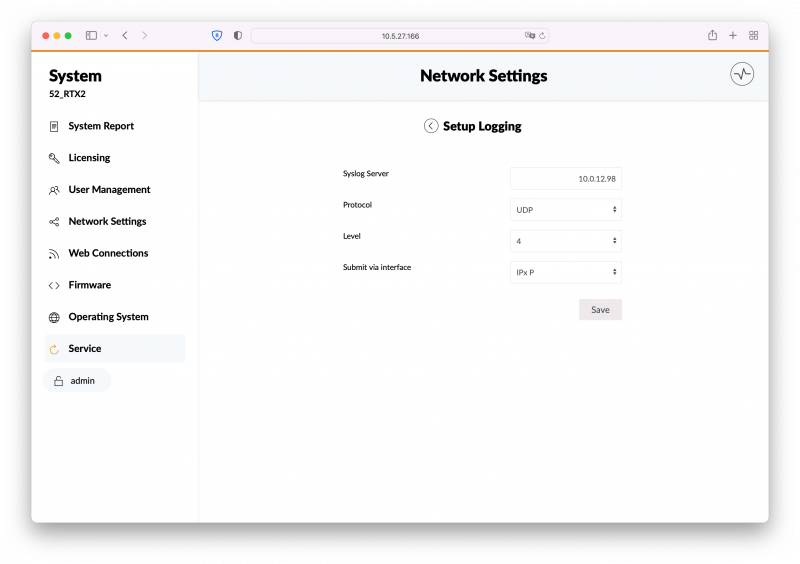Click the Operating System globe icon
Screen dimensions: 800x564
point(54,317)
